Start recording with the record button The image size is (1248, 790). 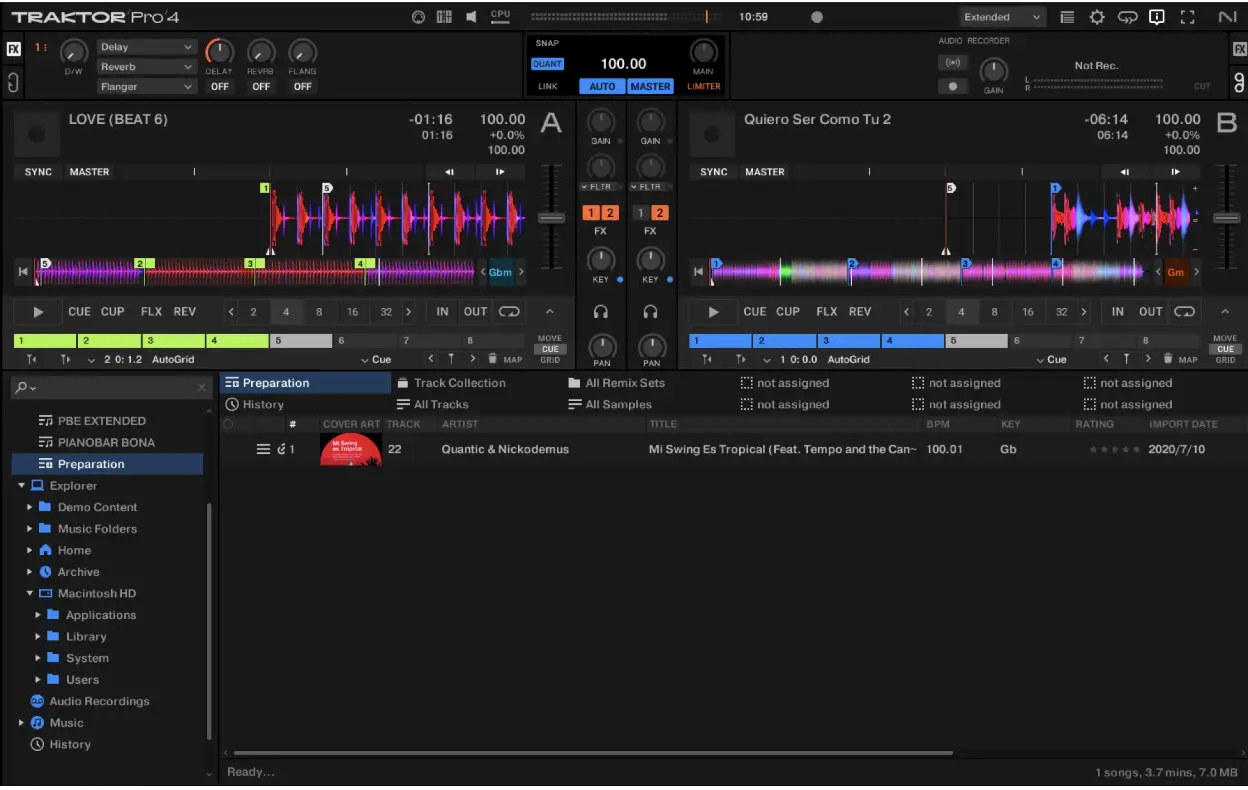[952, 86]
